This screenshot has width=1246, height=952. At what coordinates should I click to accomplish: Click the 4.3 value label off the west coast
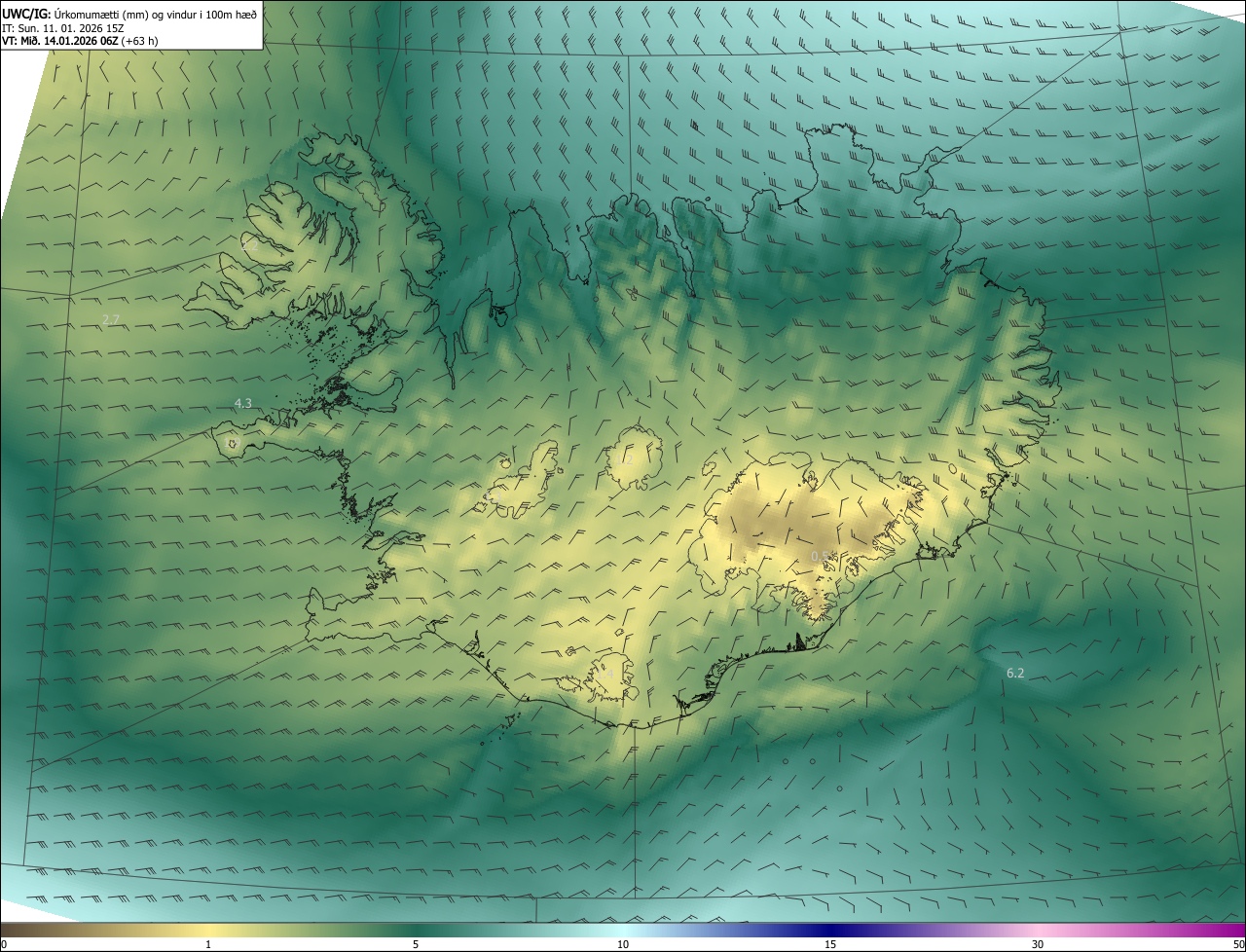pos(242,403)
